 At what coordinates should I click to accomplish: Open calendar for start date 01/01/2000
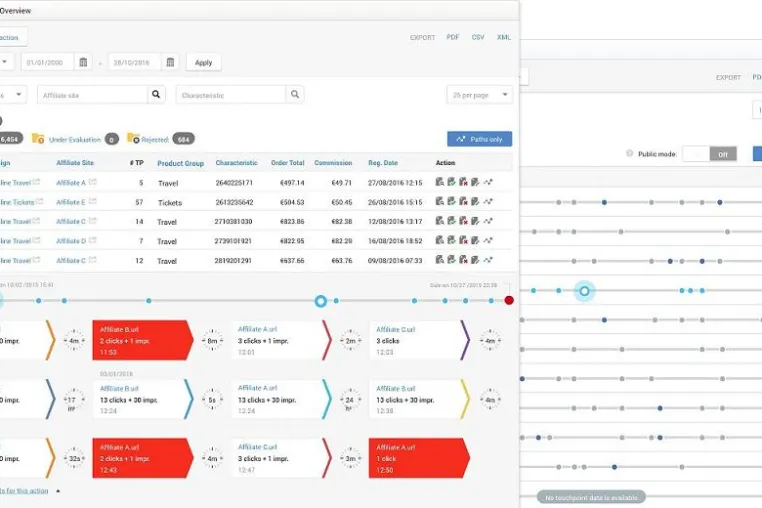coord(83,62)
